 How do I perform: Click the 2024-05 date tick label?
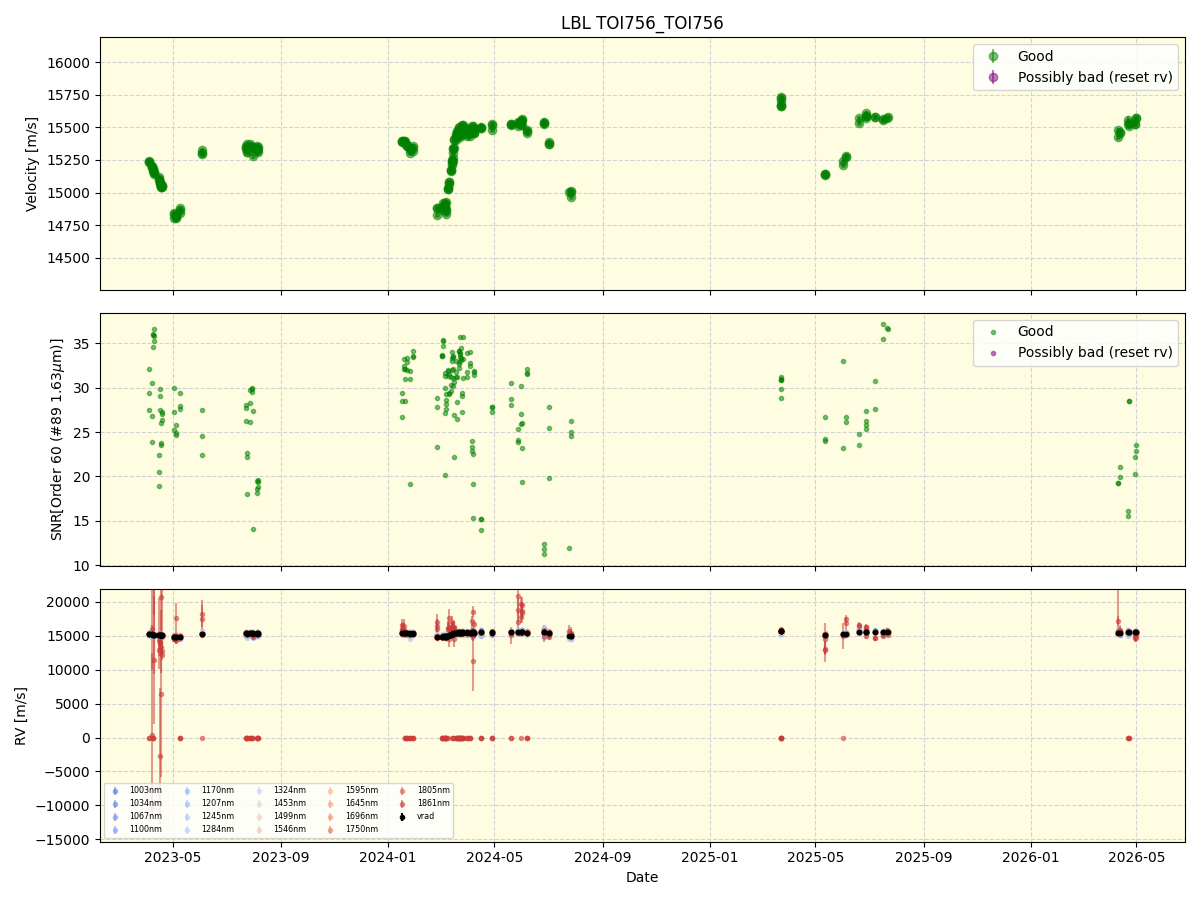494,857
